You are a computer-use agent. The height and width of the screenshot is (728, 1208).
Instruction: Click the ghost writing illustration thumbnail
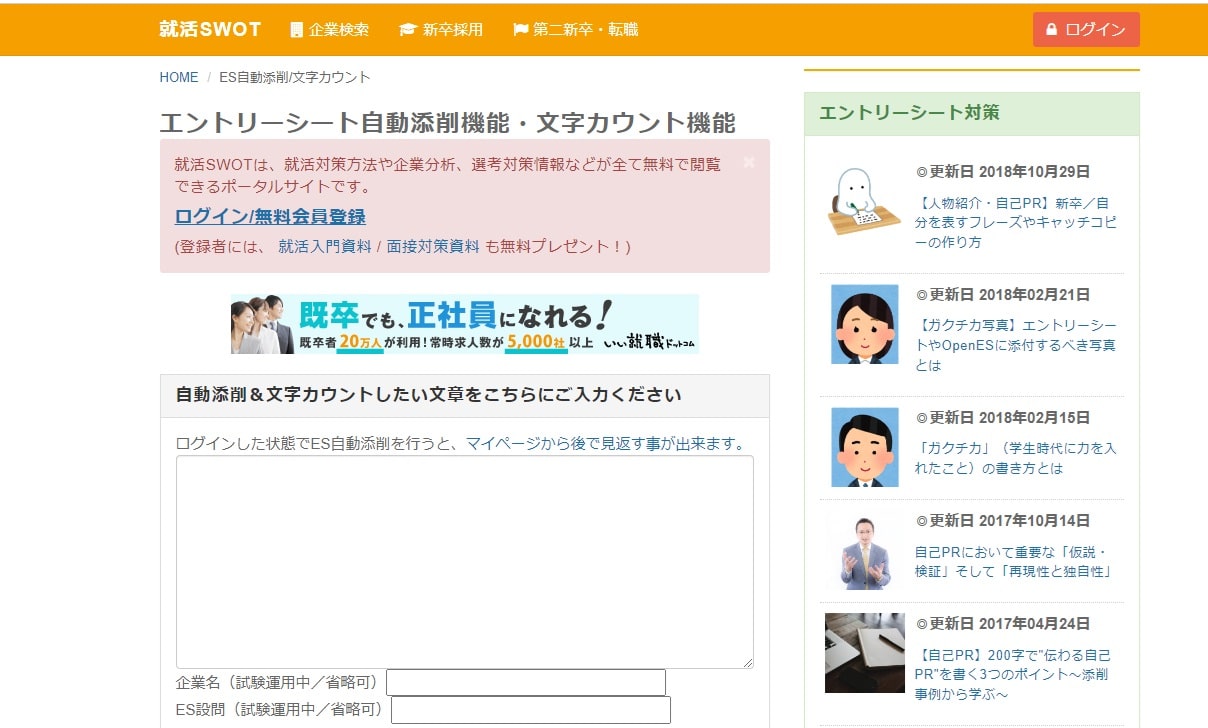[865, 201]
